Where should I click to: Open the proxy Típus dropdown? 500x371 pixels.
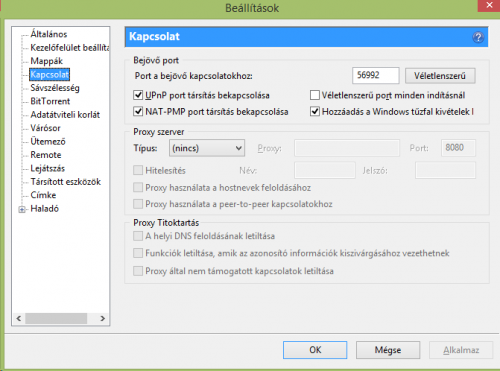pos(207,148)
